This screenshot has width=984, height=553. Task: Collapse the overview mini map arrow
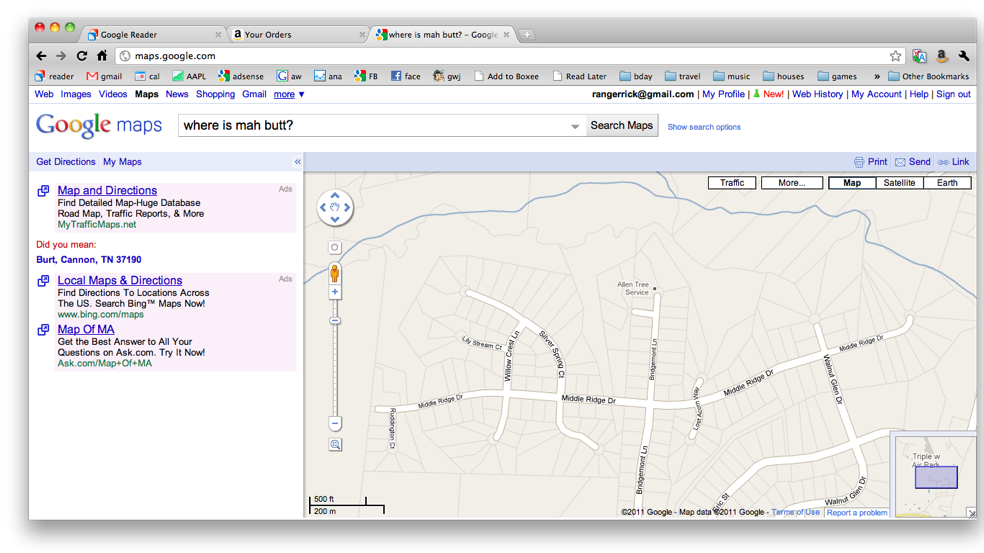[x=971, y=513]
